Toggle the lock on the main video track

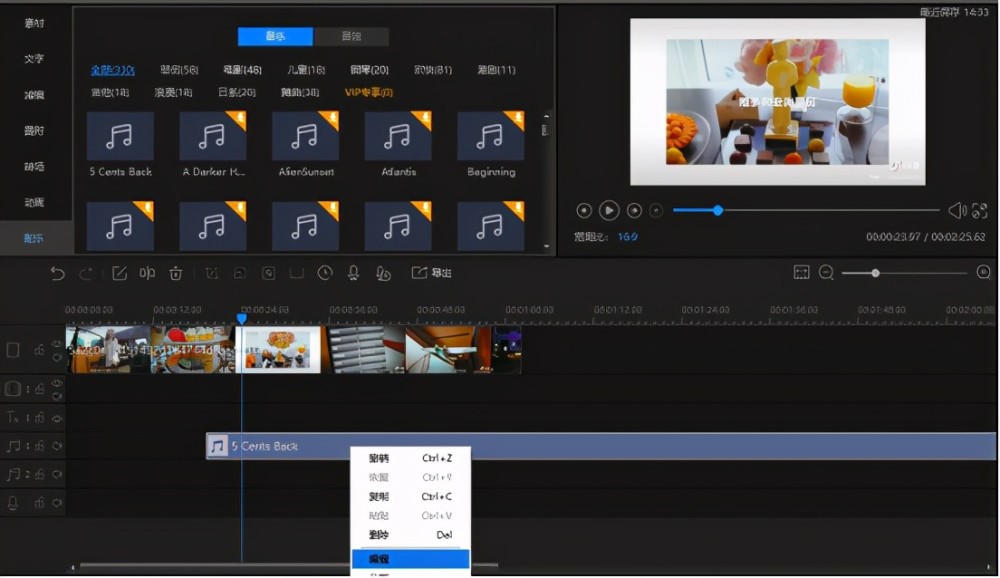click(40, 350)
